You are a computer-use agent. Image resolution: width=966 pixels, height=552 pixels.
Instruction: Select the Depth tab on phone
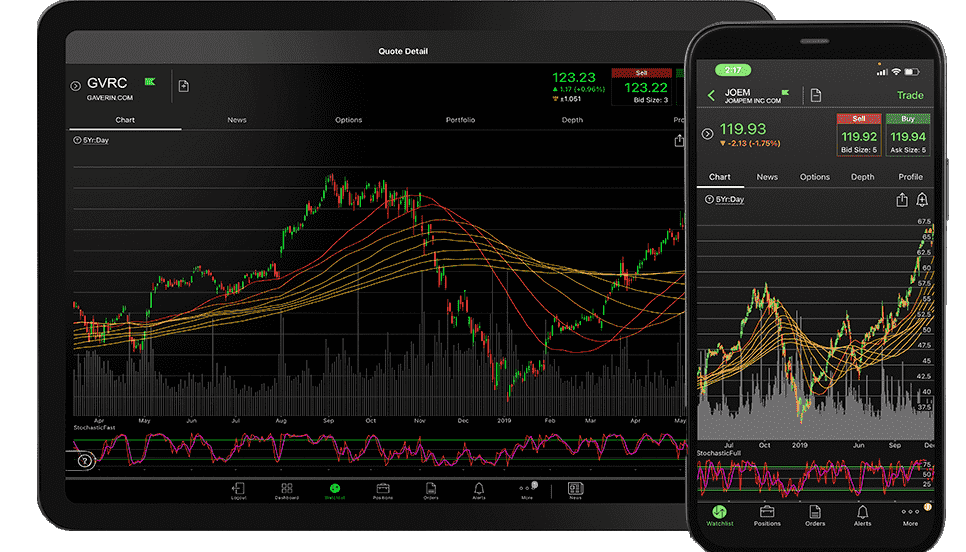pyautogui.click(x=862, y=177)
